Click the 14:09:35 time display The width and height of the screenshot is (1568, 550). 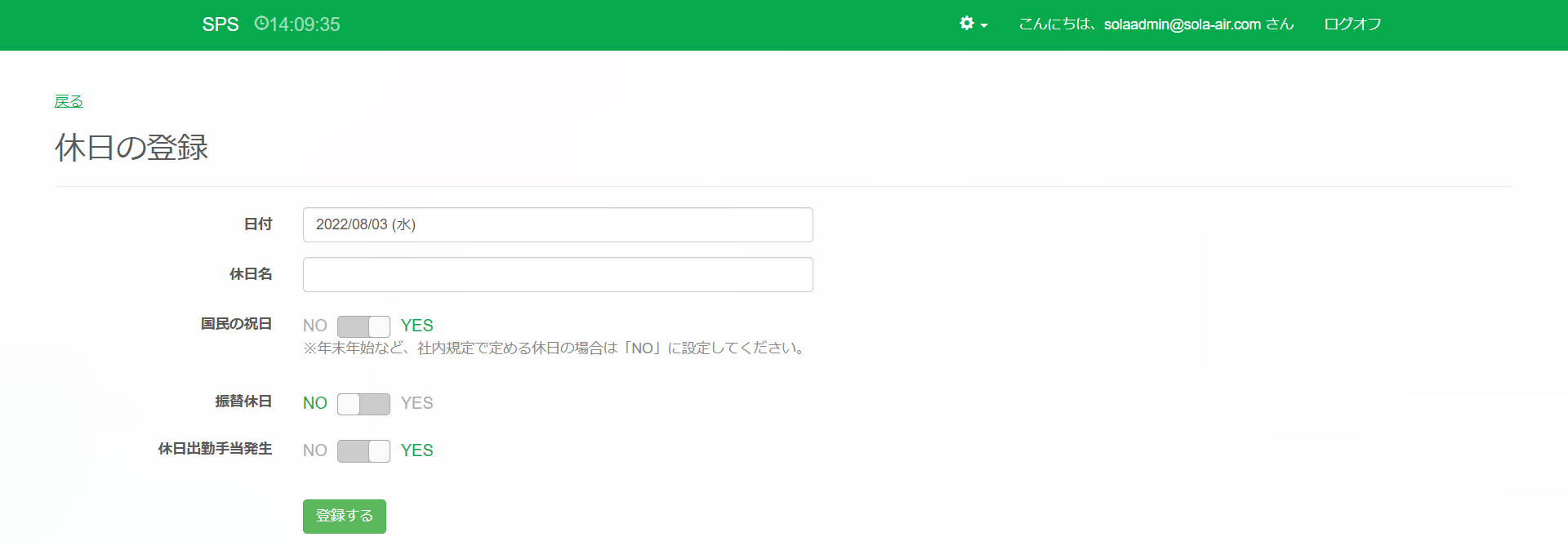(x=305, y=24)
